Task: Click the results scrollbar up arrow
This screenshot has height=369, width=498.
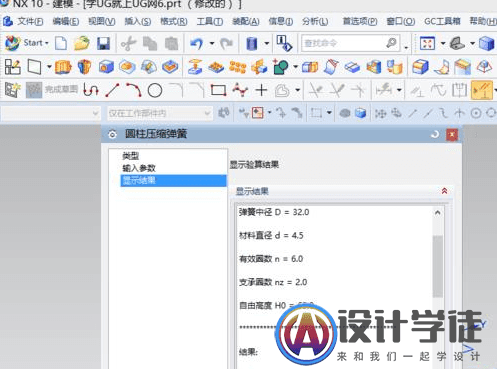Action: 438,213
